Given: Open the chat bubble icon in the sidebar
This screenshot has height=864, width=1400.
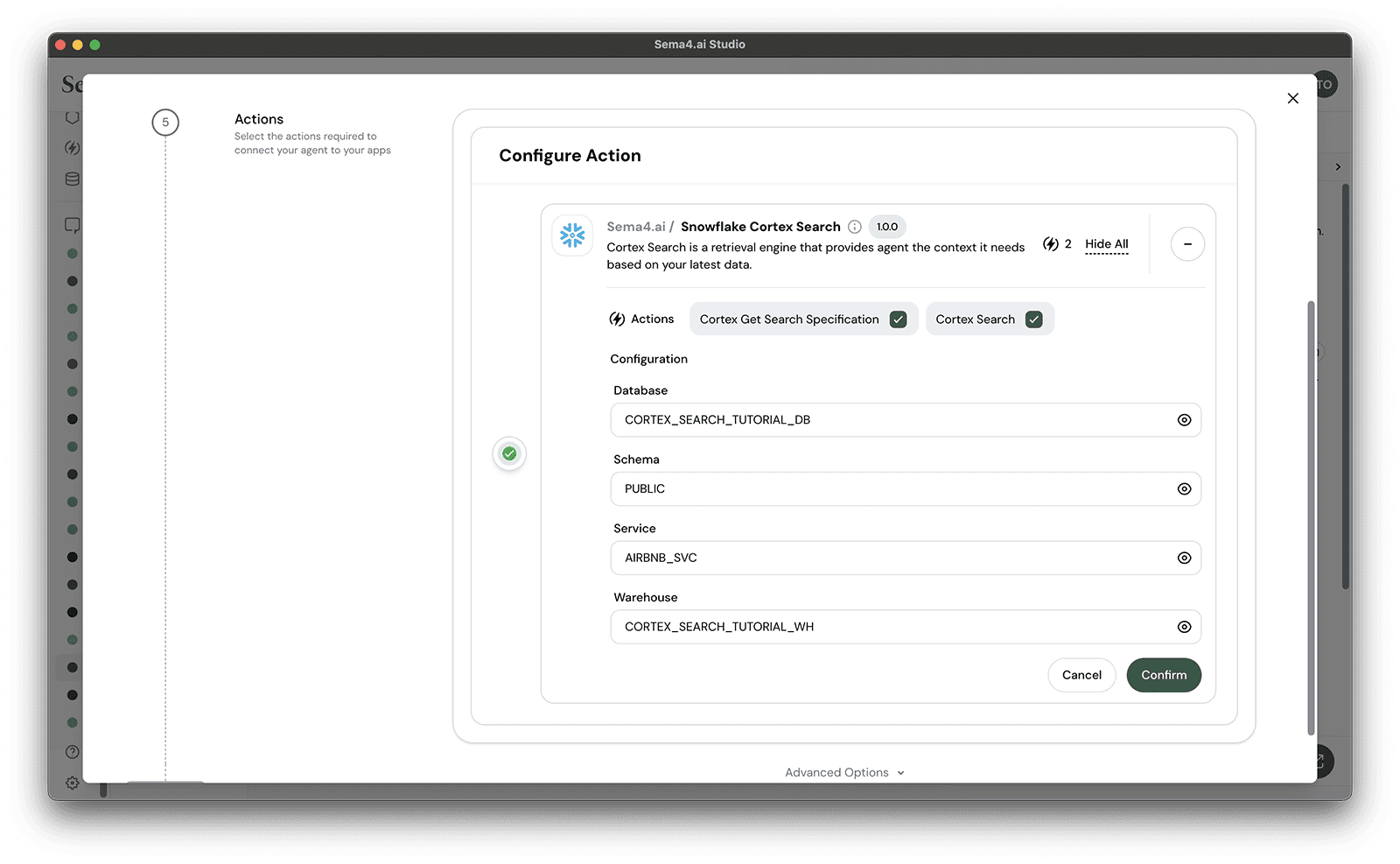Looking at the screenshot, I should click(72, 225).
